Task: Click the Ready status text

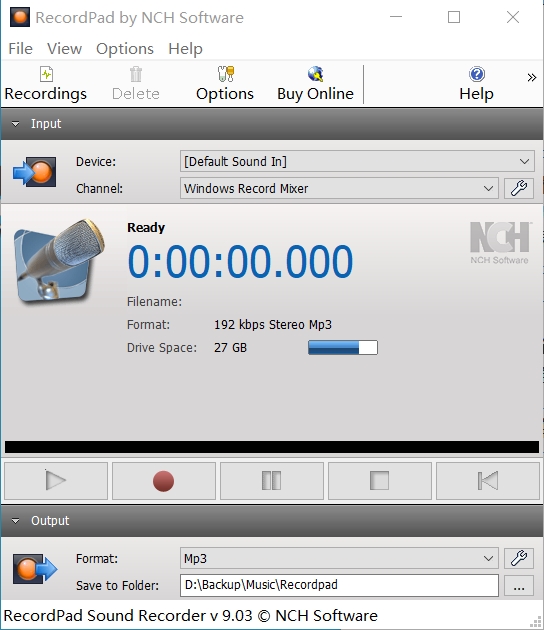Action: coord(146,227)
